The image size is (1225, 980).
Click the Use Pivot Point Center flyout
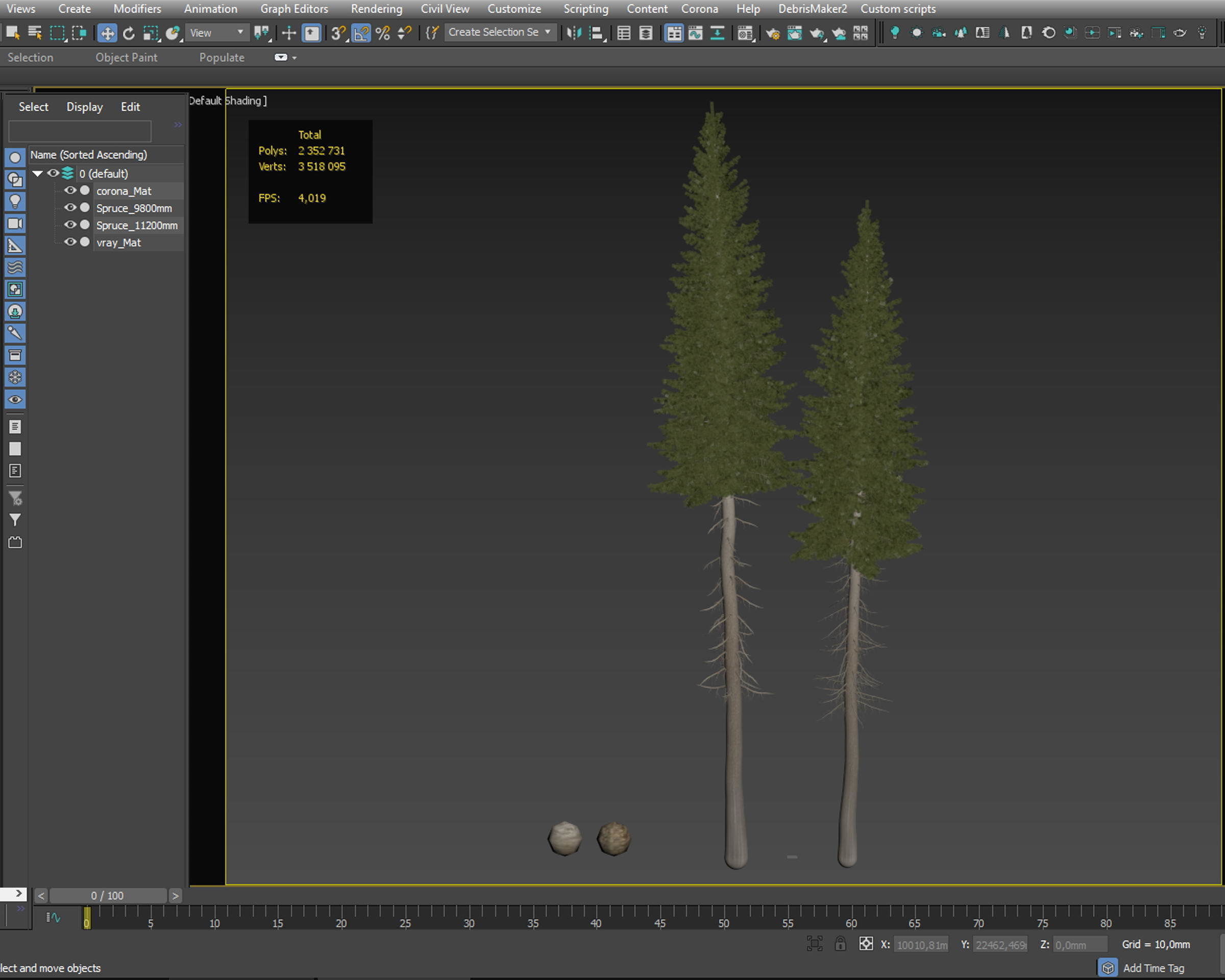pyautogui.click(x=262, y=33)
